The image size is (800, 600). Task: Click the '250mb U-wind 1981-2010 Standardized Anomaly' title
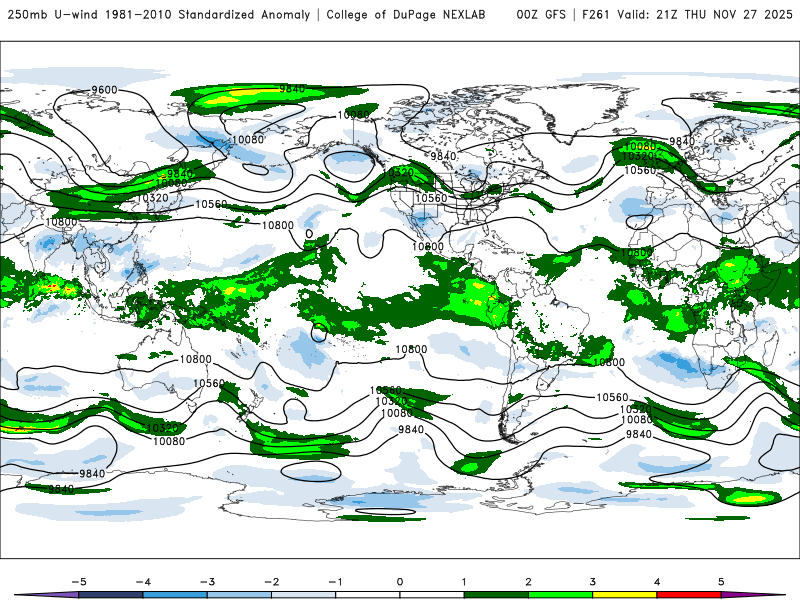pyautogui.click(x=159, y=15)
